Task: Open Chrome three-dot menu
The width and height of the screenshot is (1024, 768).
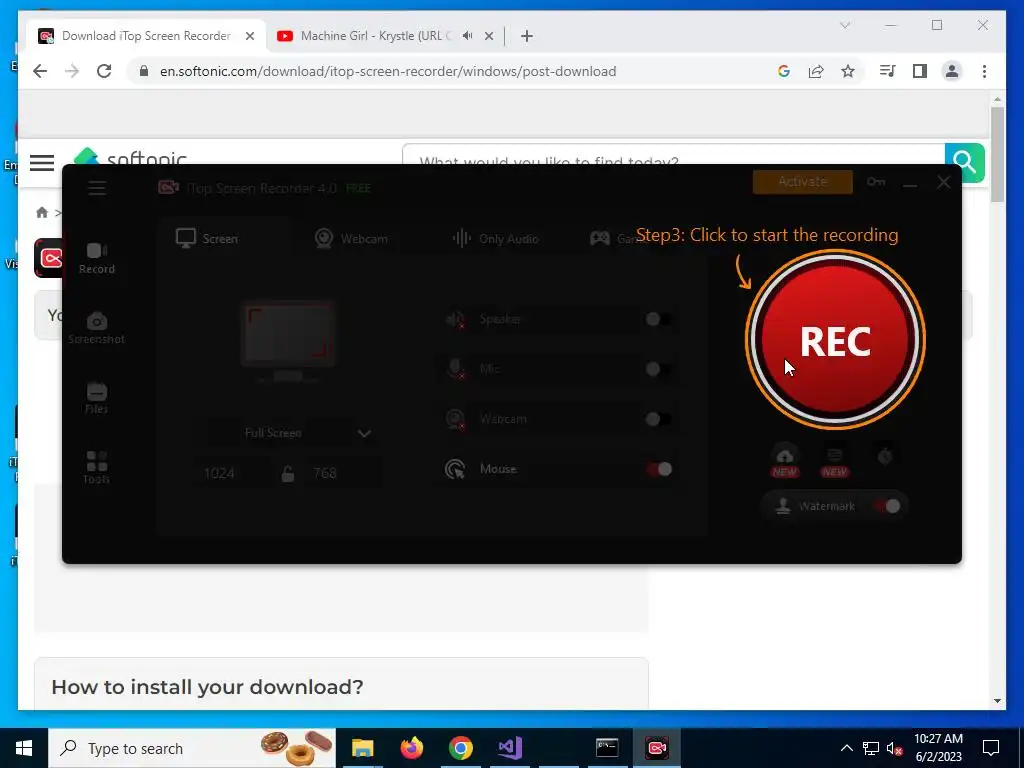Action: (984, 71)
